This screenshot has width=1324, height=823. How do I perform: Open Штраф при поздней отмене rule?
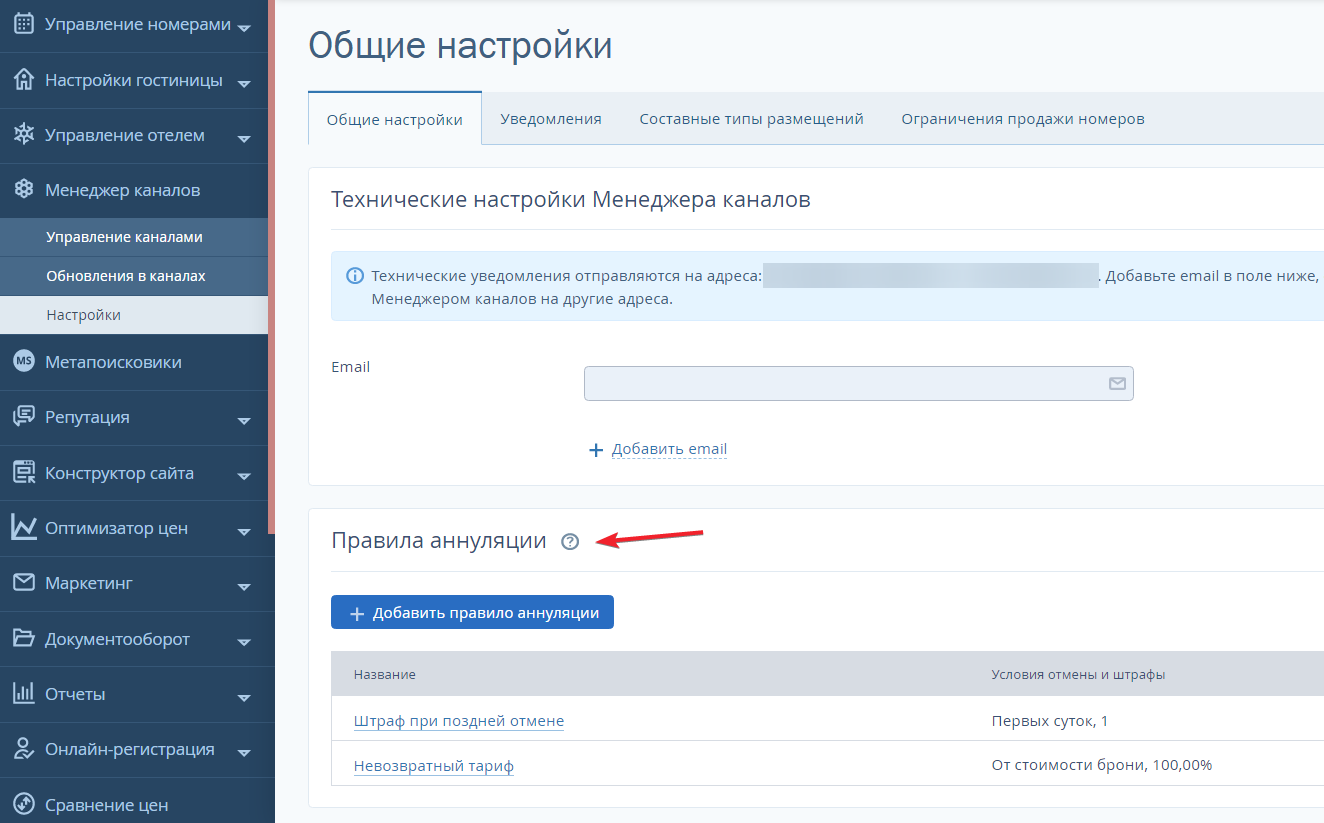coord(459,721)
